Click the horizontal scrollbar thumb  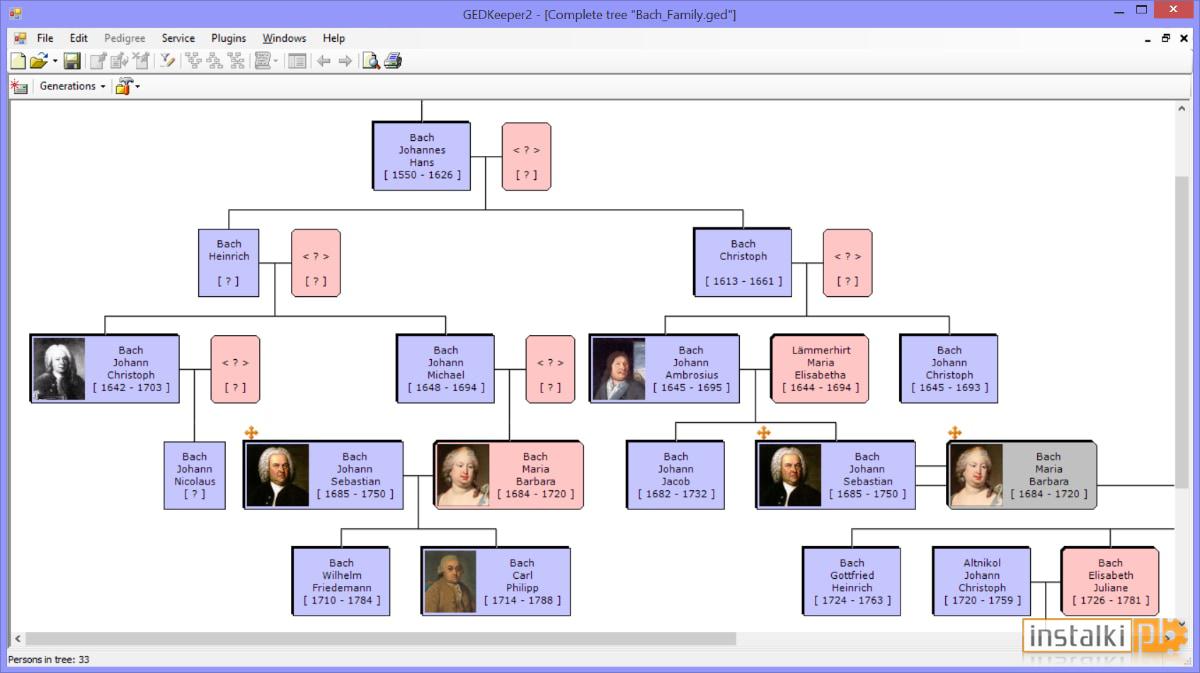[x=381, y=638]
